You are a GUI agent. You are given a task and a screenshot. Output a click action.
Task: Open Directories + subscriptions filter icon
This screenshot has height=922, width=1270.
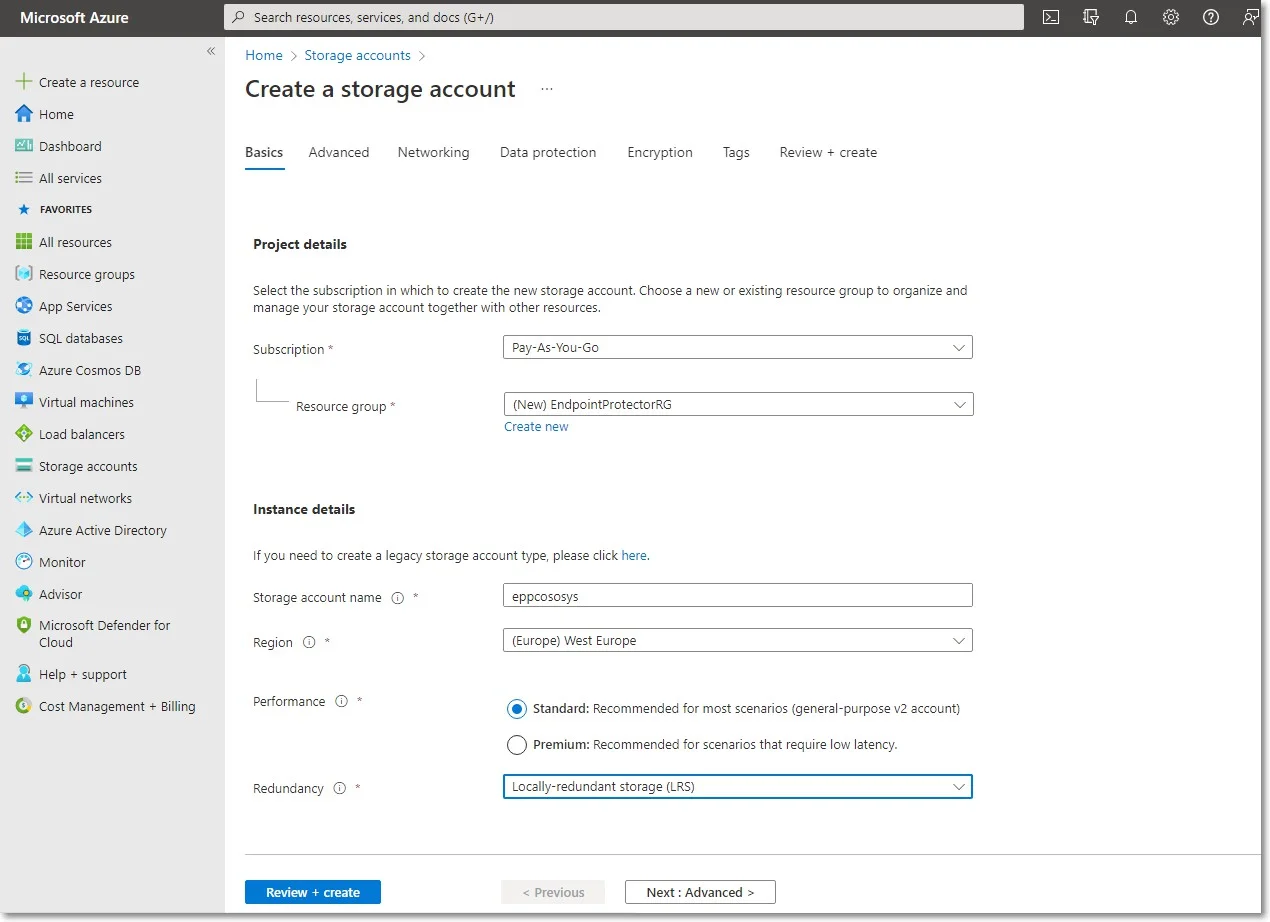[1091, 17]
